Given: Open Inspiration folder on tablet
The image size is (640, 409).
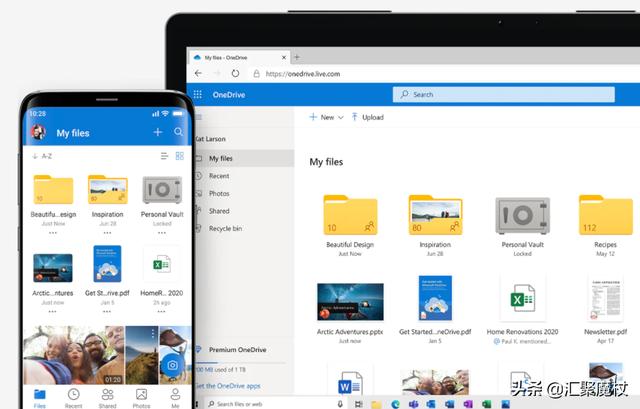Looking at the screenshot, I should [435, 216].
